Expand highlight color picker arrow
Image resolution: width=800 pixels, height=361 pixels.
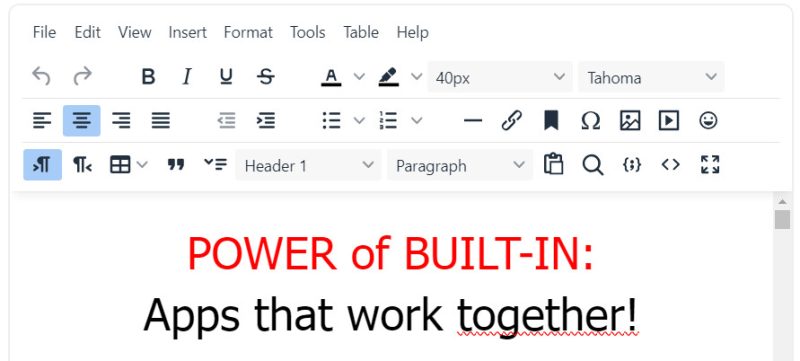[x=416, y=76]
